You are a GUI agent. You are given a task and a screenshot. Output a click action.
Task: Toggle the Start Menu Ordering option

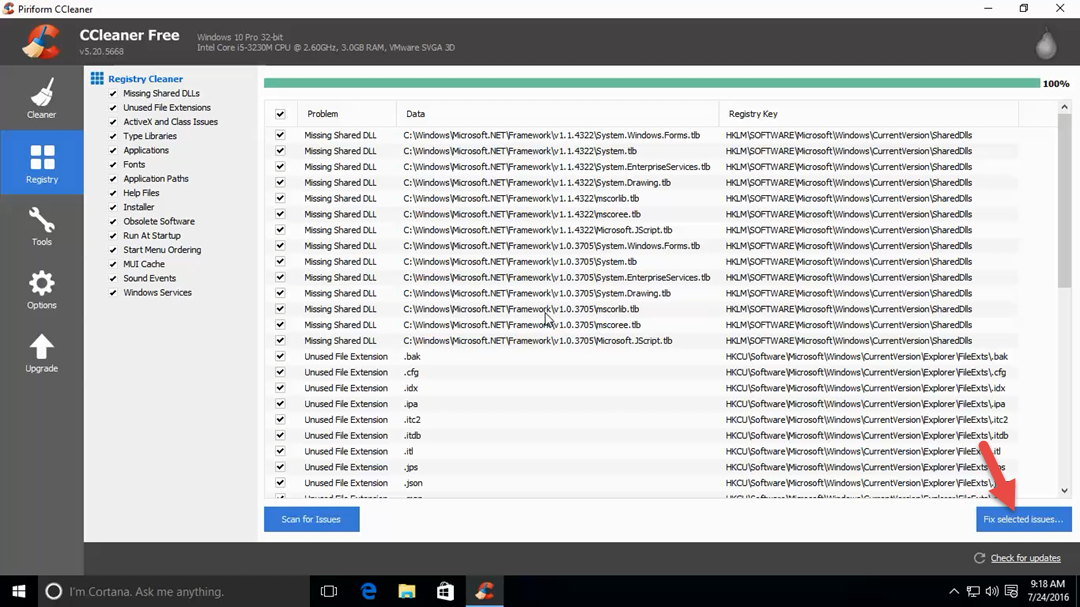[x=113, y=250]
